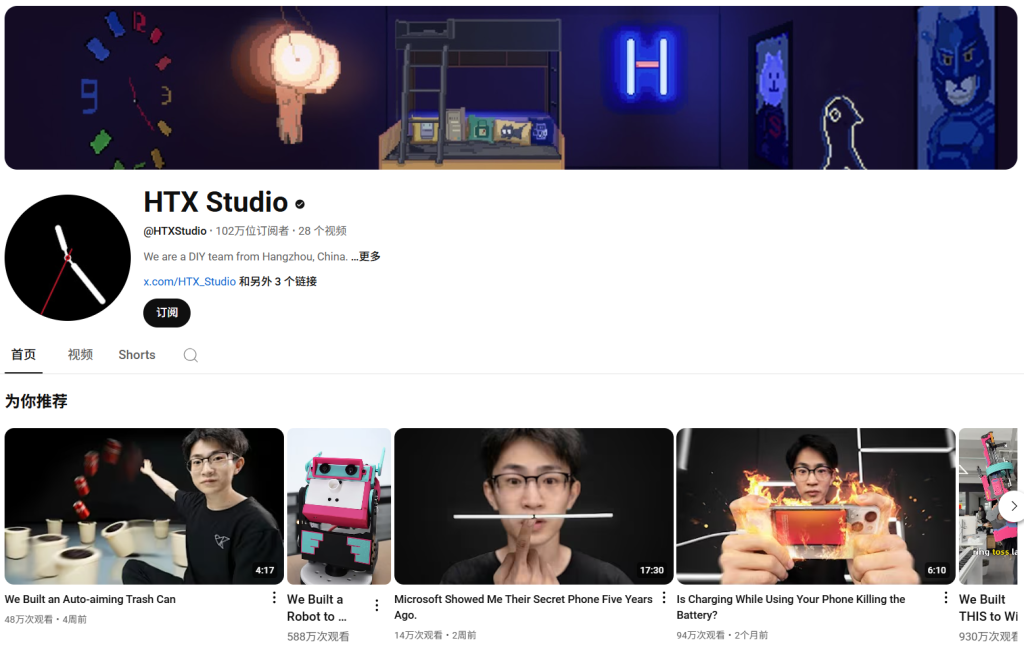Open video title We Built an Auto-aiming Trash Can

click(x=90, y=599)
